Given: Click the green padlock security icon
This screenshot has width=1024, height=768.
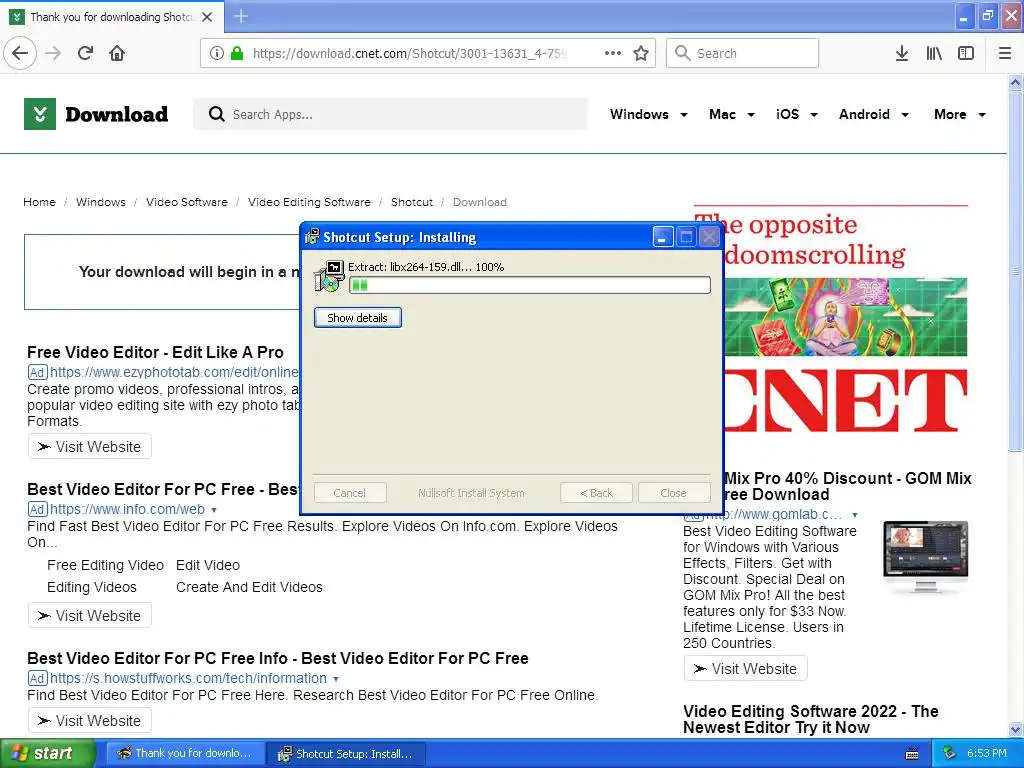Looking at the screenshot, I should [x=237, y=53].
